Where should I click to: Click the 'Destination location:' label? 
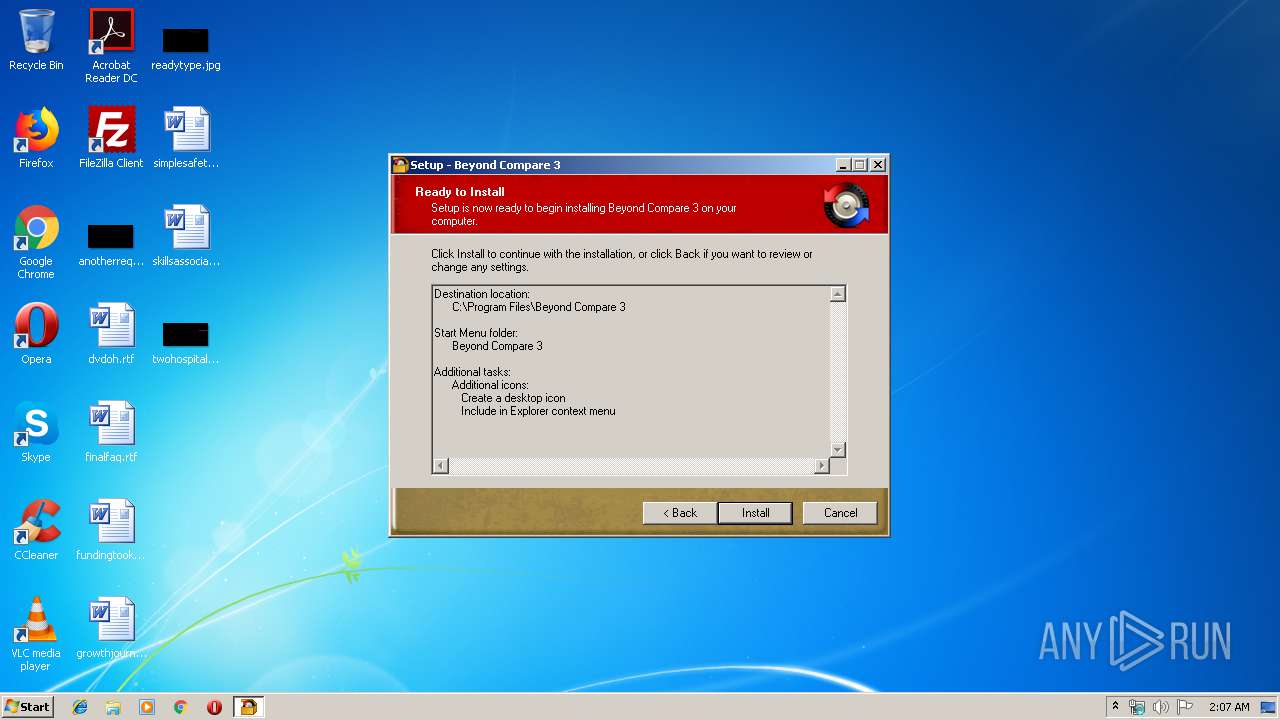coord(482,294)
